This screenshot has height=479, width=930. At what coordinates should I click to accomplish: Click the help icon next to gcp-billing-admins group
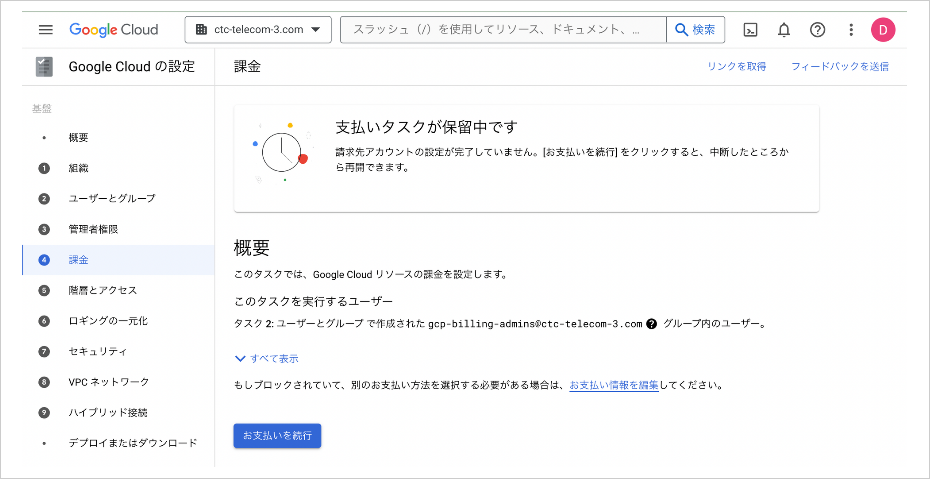pyautogui.click(x=652, y=324)
